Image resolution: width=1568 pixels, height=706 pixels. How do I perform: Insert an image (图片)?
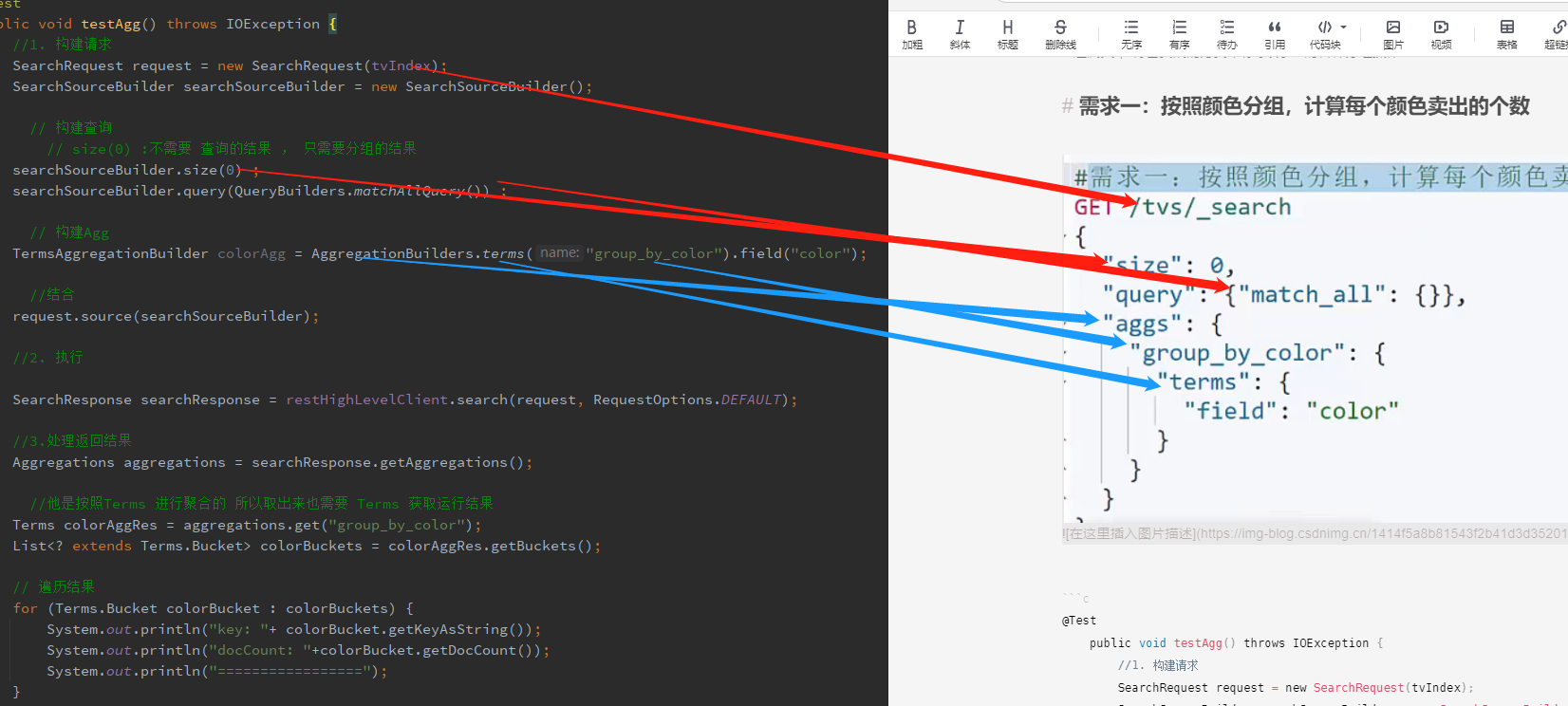tap(1393, 33)
